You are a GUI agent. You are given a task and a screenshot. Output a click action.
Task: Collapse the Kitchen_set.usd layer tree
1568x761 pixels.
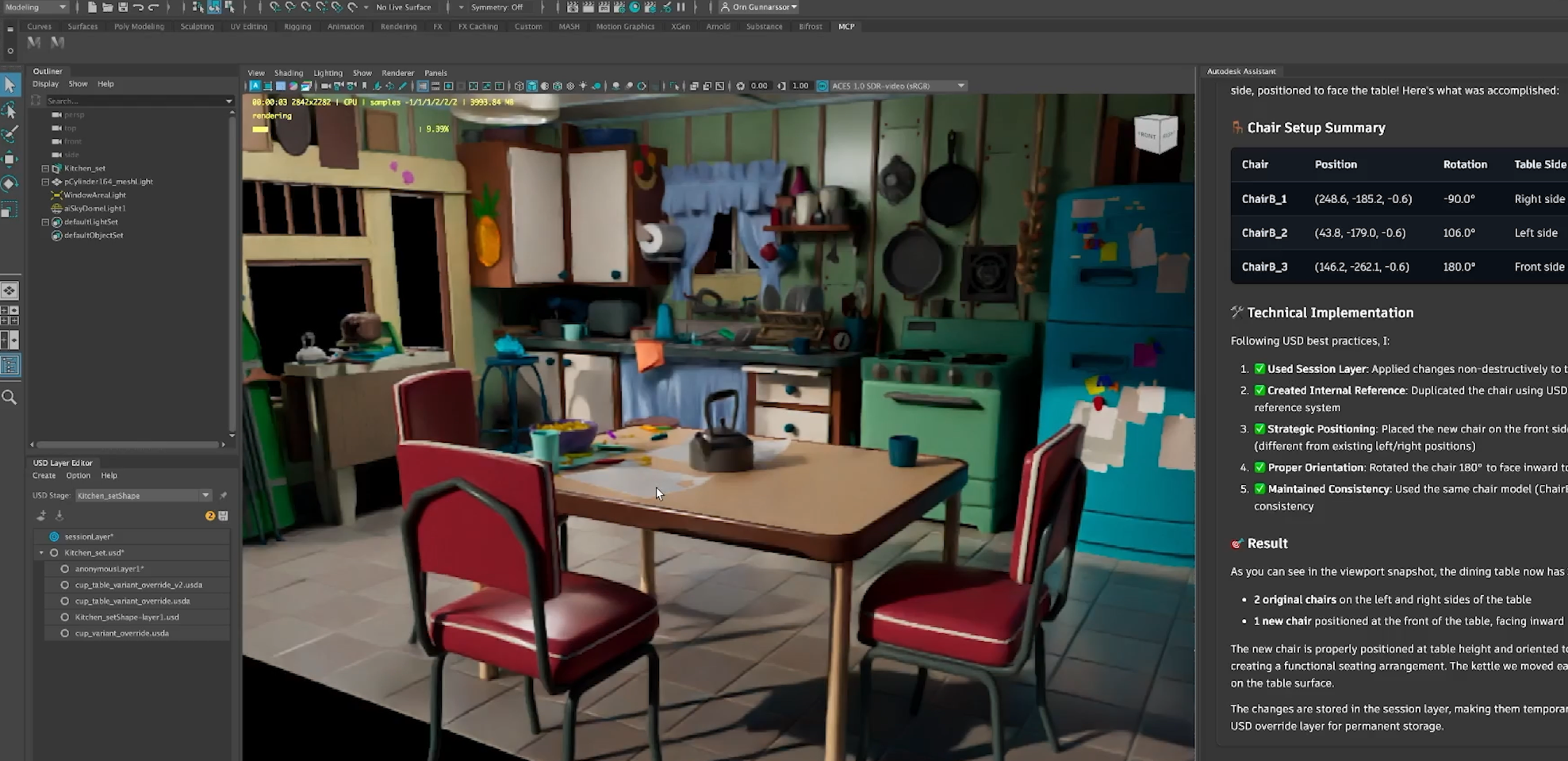[42, 552]
